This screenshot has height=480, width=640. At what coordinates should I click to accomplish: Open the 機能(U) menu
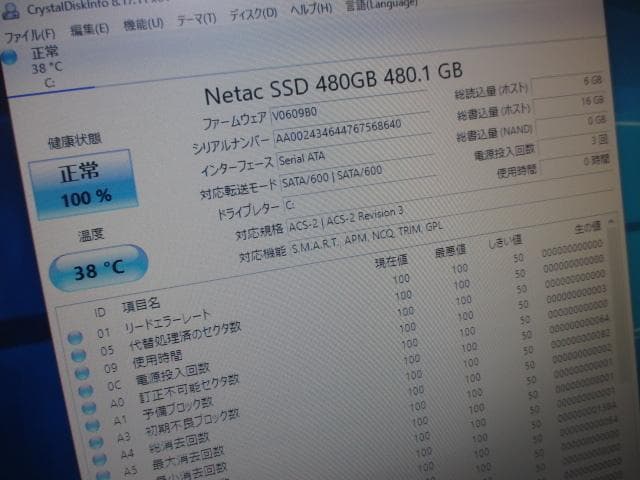143,24
